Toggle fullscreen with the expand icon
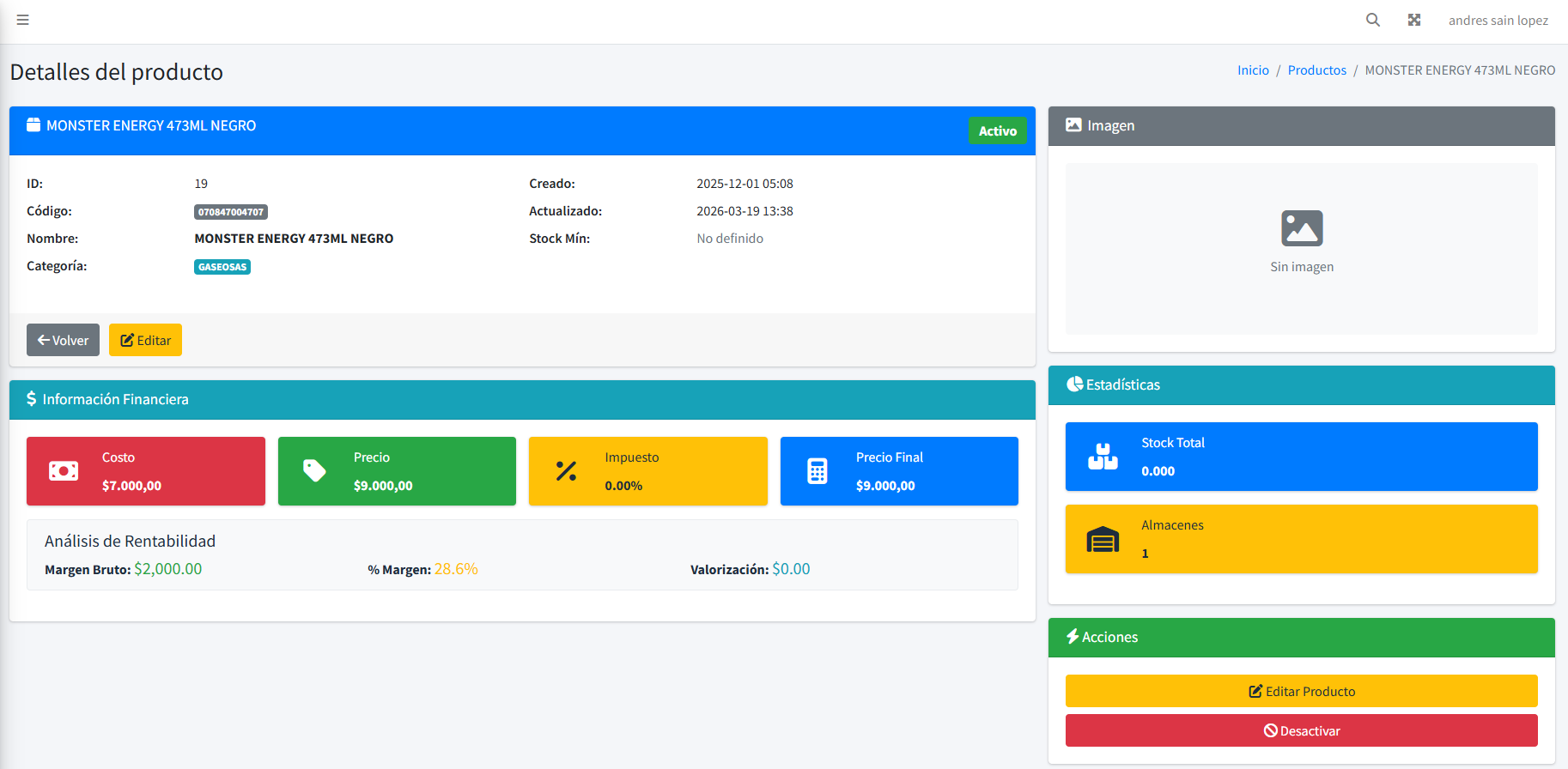1568x769 pixels. [1414, 20]
